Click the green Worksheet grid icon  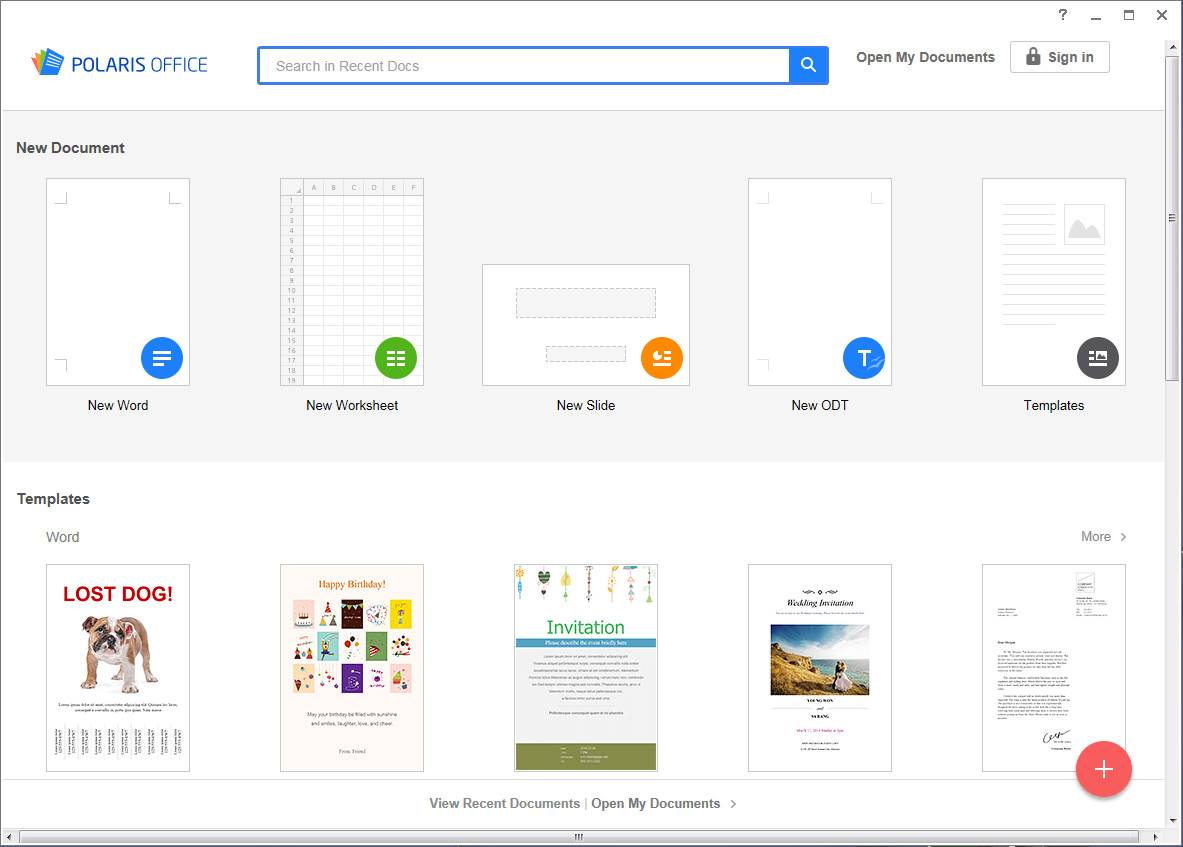[x=395, y=358]
